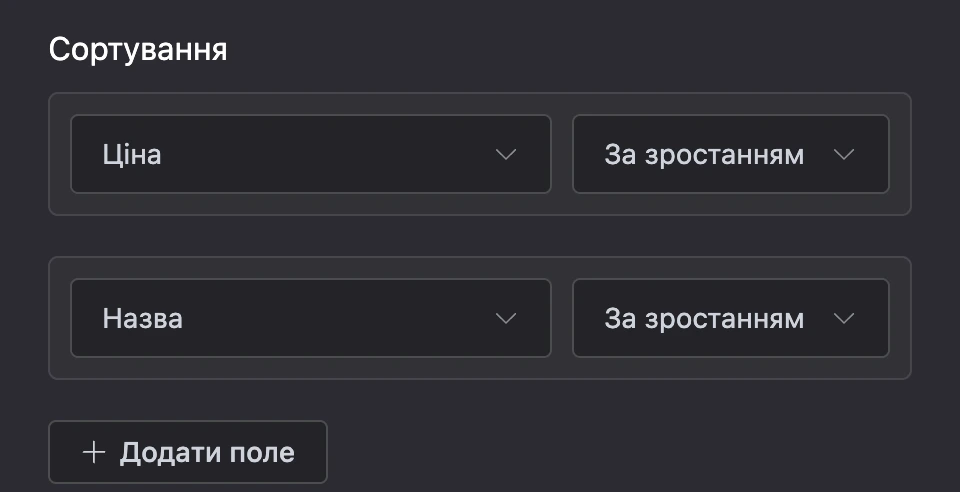Viewport: 960px width, 492px height.
Task: Click the Ціна text in the first selector
Action: click(132, 154)
